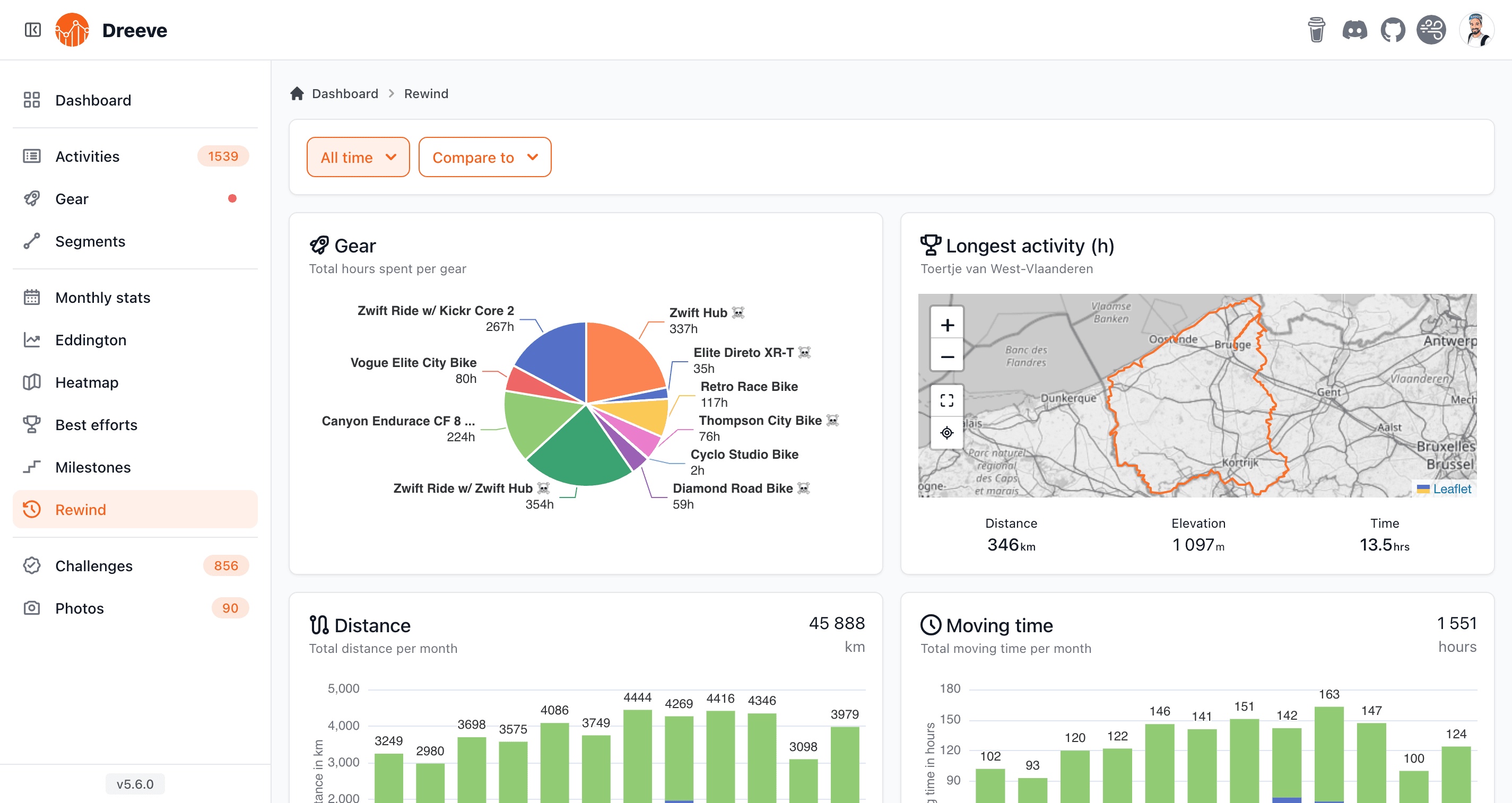The height and width of the screenshot is (803, 1512).
Task: Click the v5.6.0 version badge
Action: 135,784
